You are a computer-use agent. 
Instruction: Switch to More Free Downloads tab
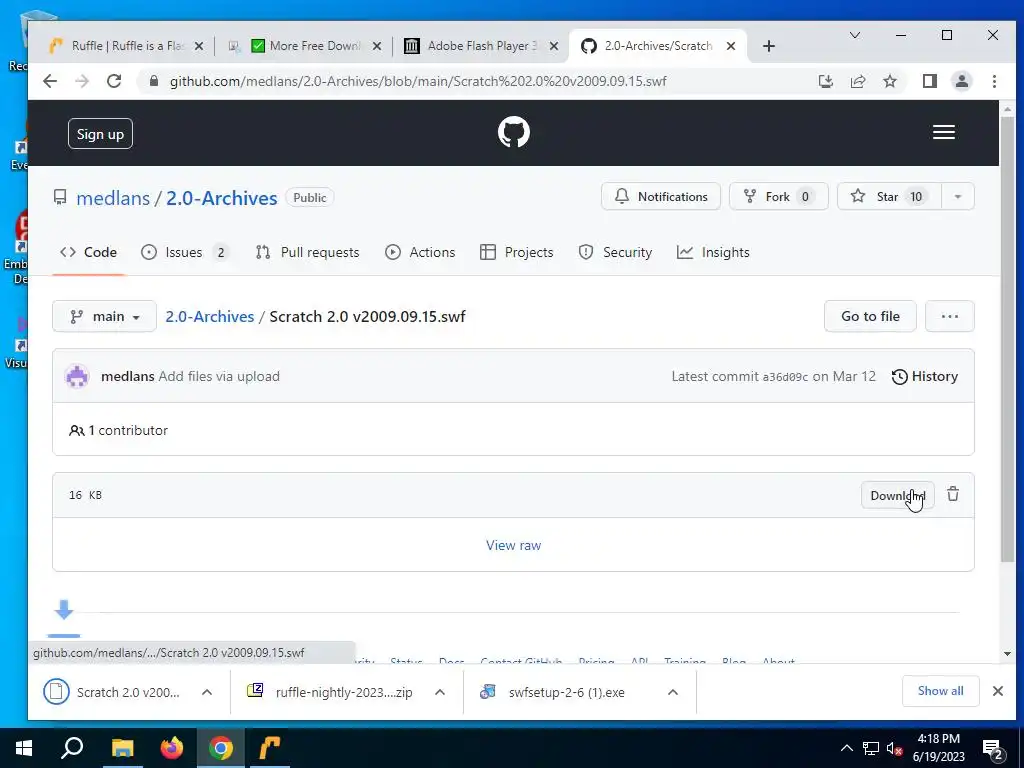tap(305, 46)
